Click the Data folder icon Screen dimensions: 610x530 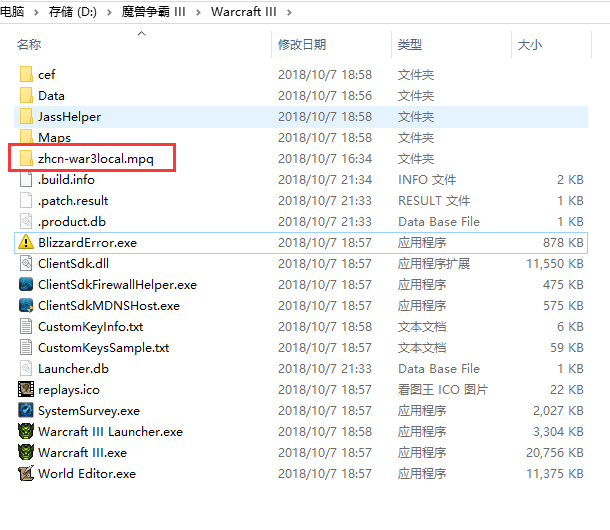point(26,95)
